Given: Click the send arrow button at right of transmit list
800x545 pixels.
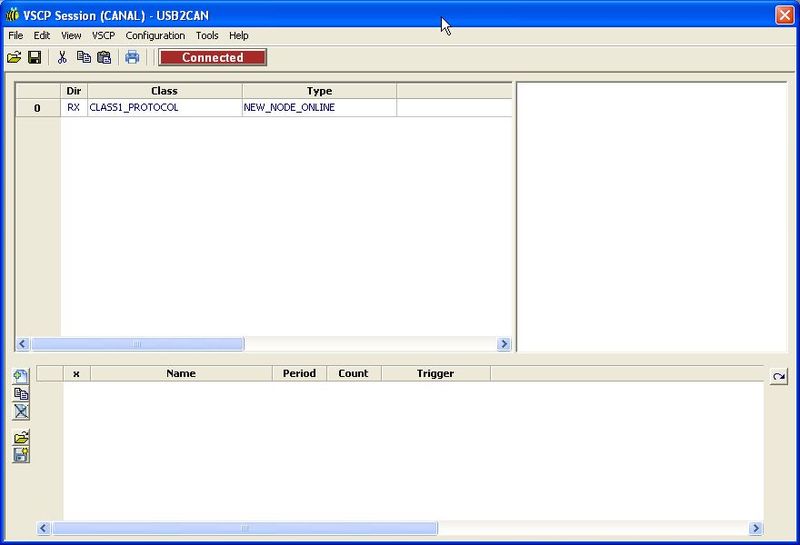Looking at the screenshot, I should coord(779,375).
